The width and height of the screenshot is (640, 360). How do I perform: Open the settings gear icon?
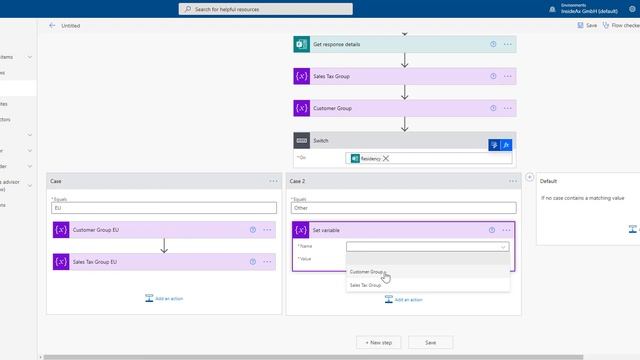(x=632, y=9)
